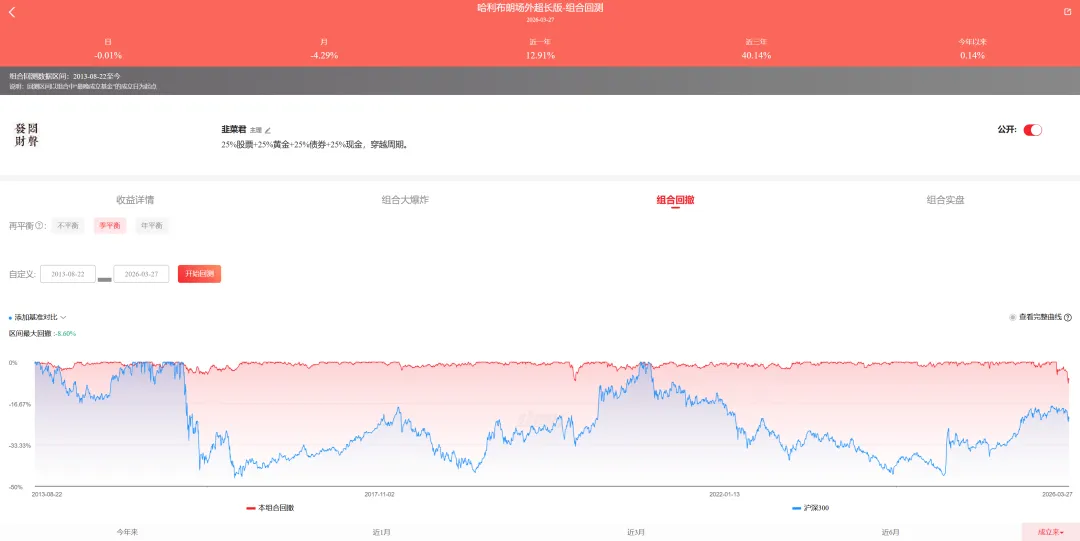Open the 成立来 range dropdown
The width and height of the screenshot is (1080, 541).
(x=1051, y=532)
